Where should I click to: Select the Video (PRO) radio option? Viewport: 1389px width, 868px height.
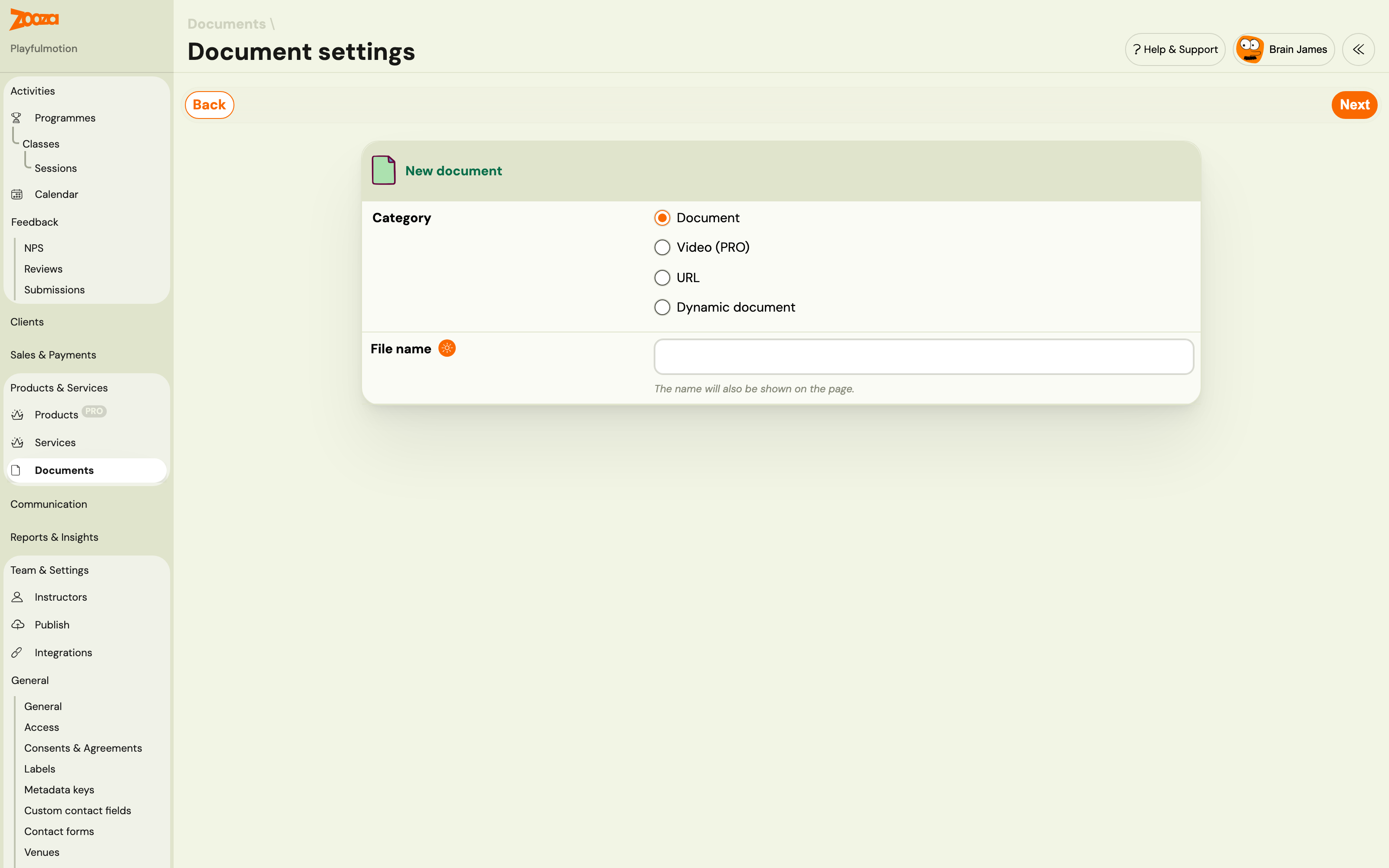click(x=662, y=247)
